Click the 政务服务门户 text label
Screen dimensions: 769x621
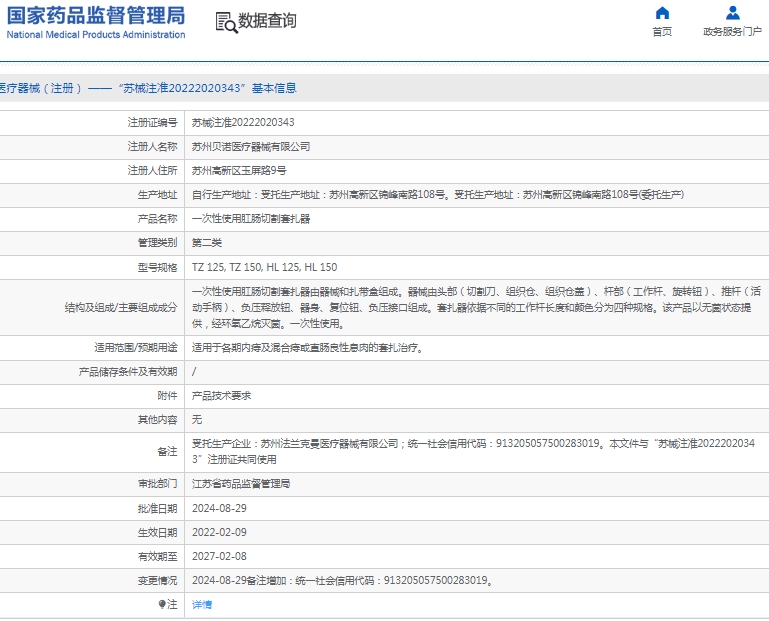pos(733,31)
